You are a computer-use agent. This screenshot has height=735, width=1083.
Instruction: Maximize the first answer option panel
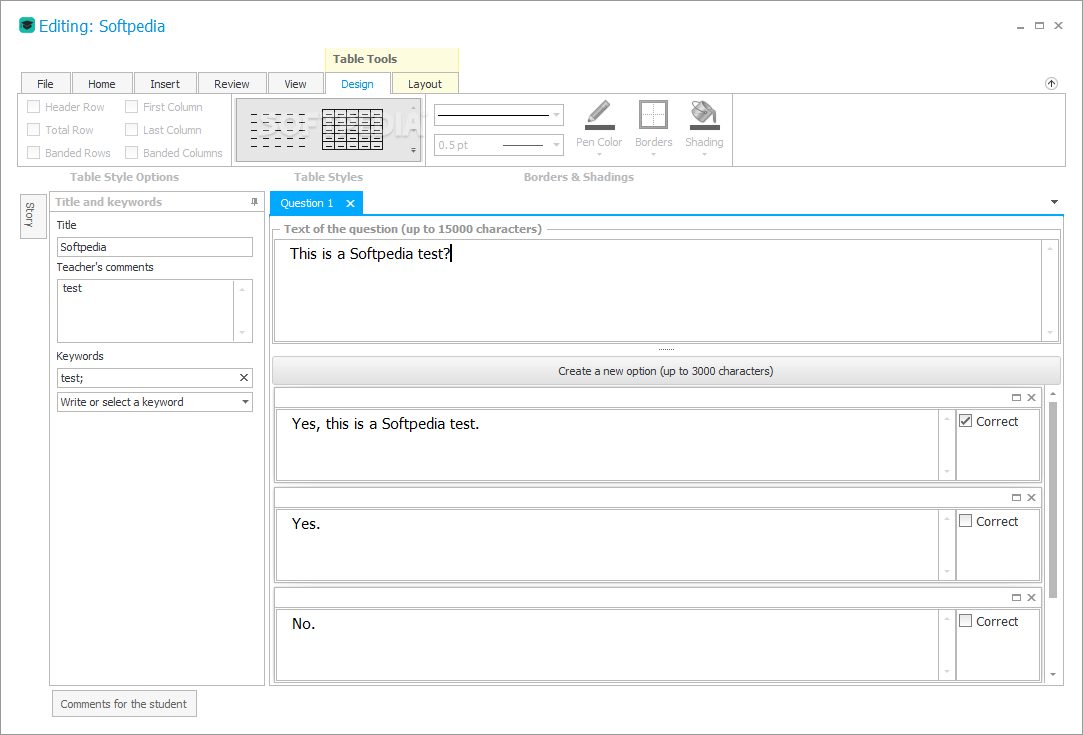(1016, 397)
